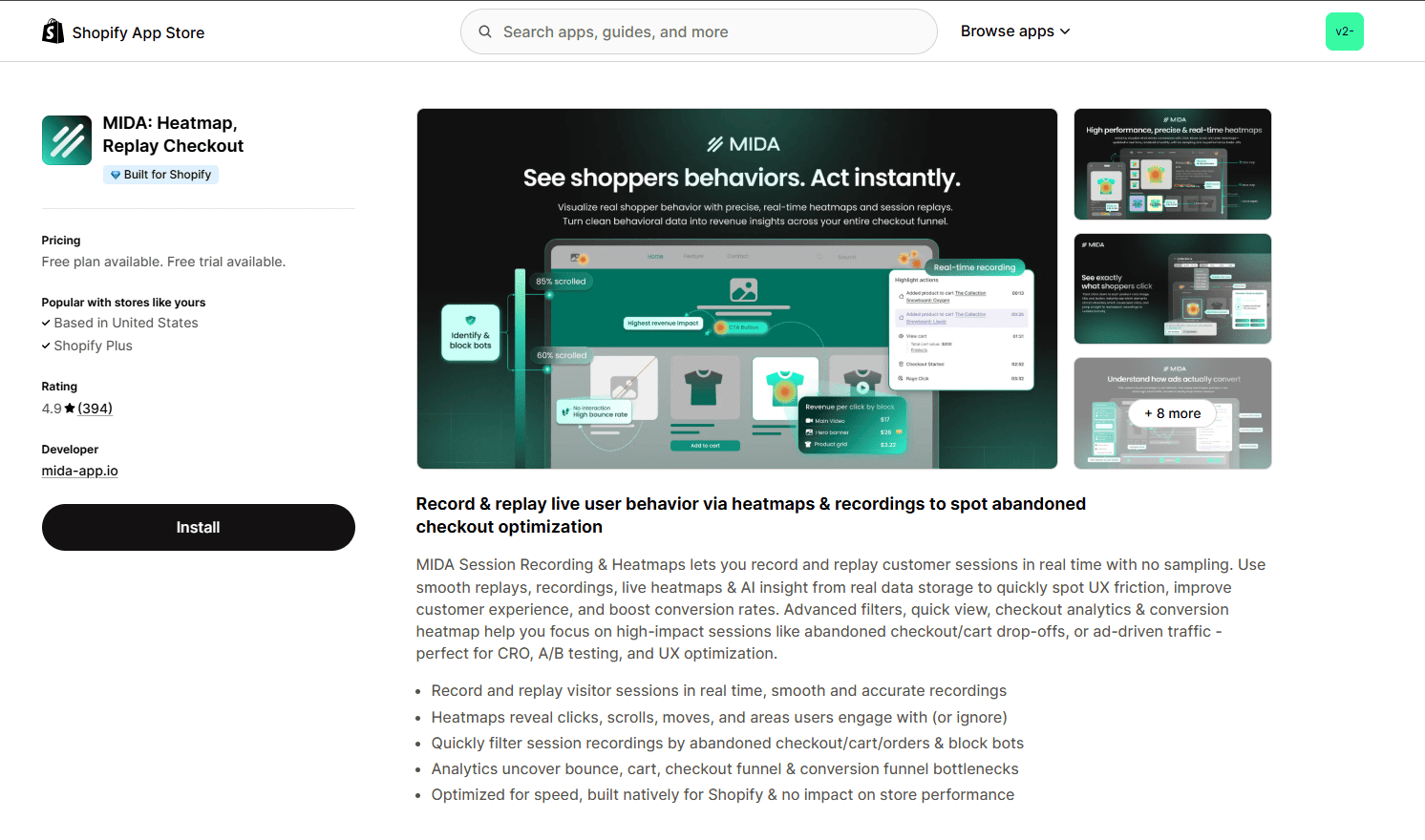Click the MIDA app logo icon
This screenshot has height=840, width=1425.
point(67,140)
